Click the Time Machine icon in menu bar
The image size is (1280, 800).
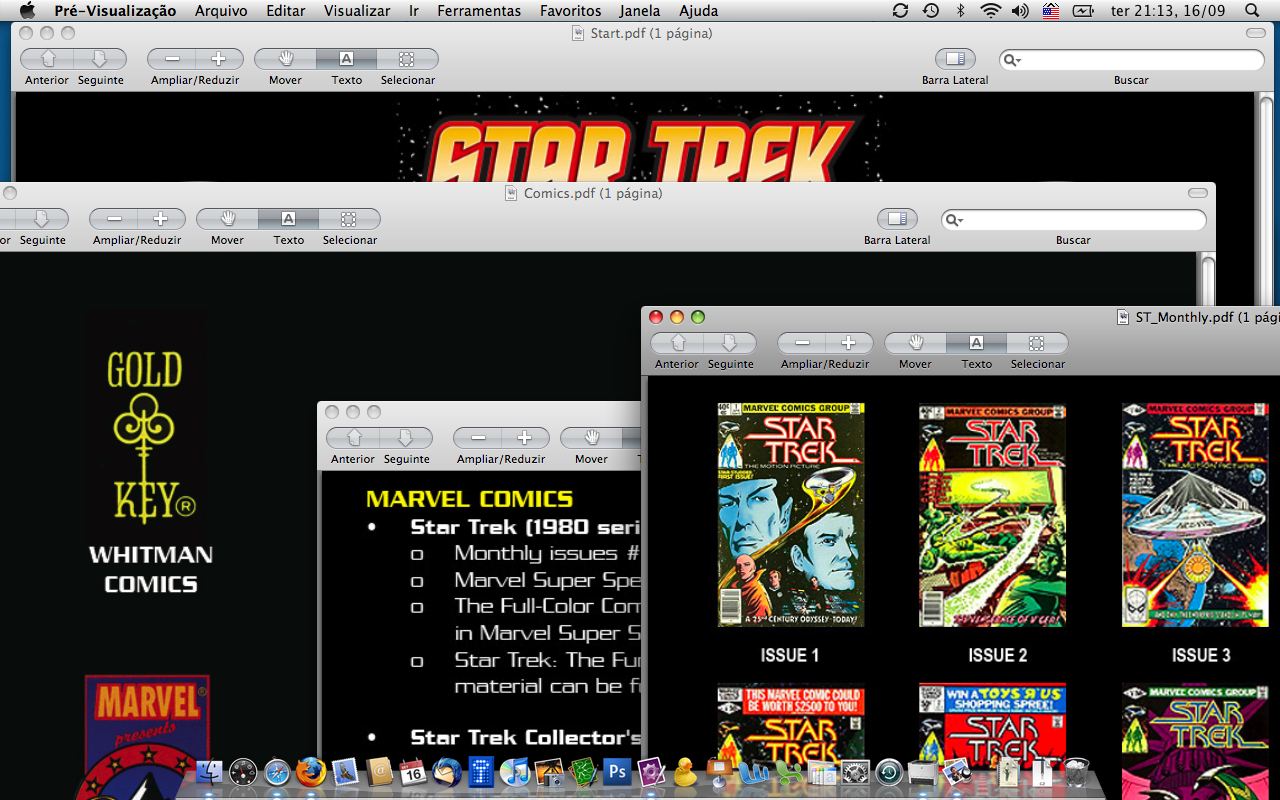coord(931,11)
